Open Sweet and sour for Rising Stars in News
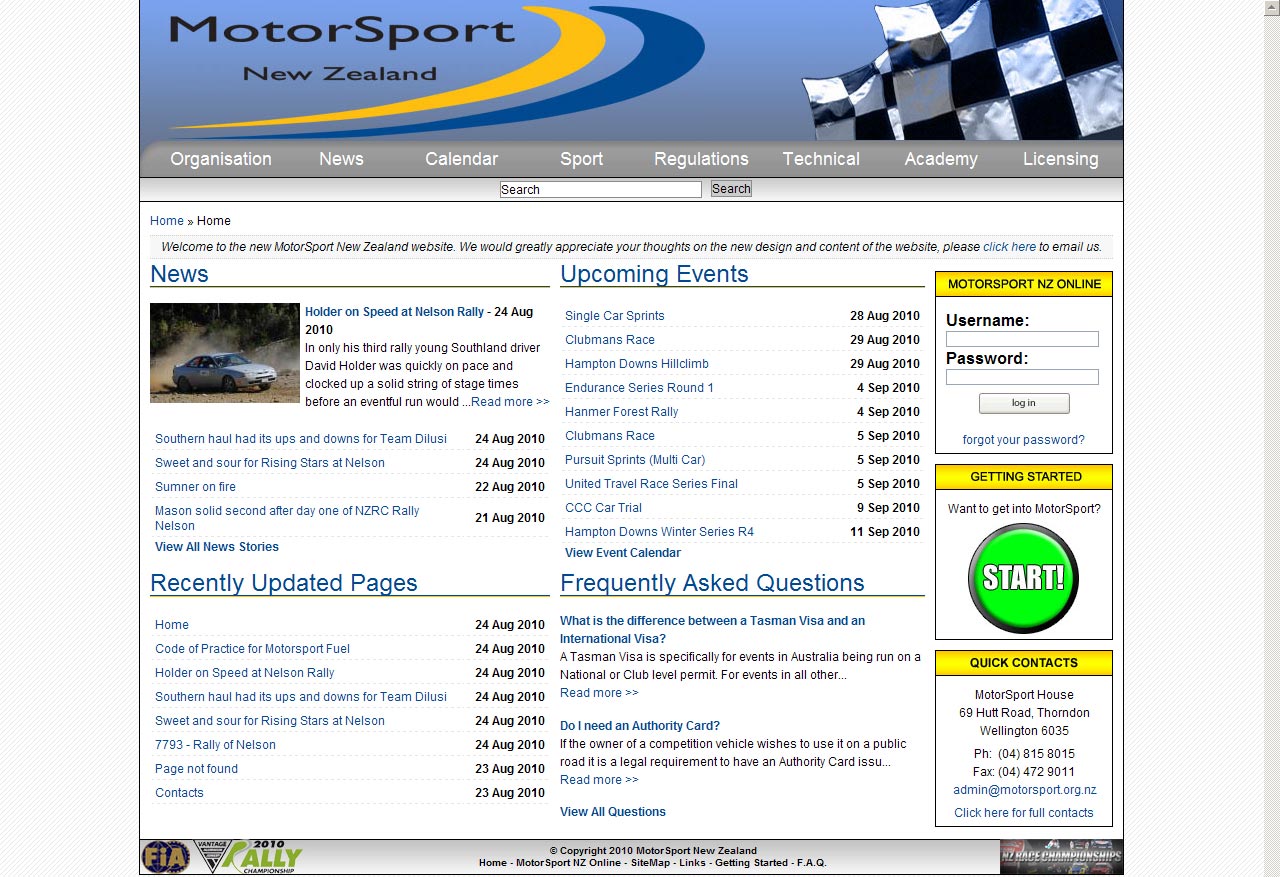The height and width of the screenshot is (877, 1280). (270, 463)
